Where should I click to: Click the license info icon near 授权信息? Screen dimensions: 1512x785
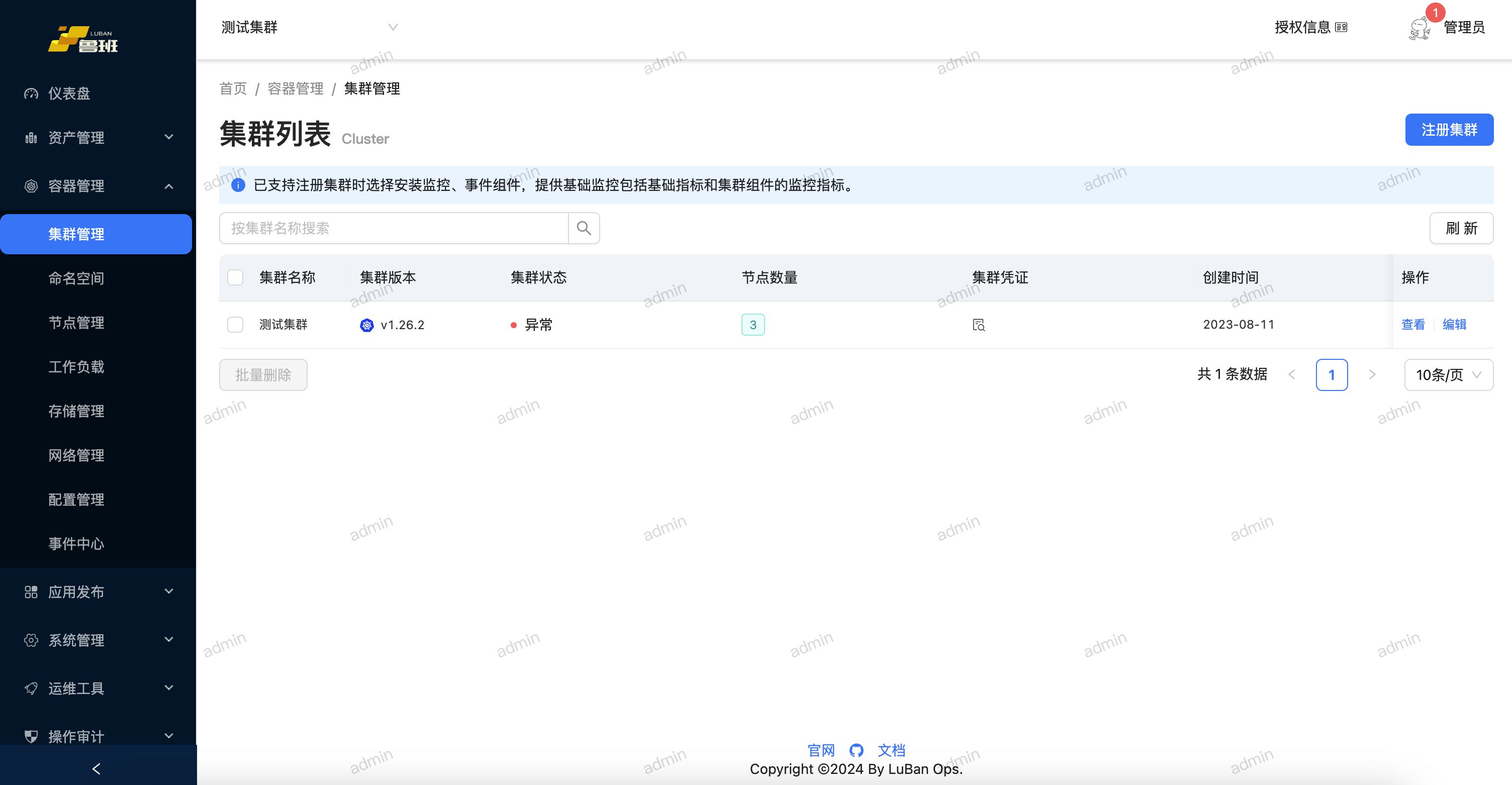(x=1341, y=27)
